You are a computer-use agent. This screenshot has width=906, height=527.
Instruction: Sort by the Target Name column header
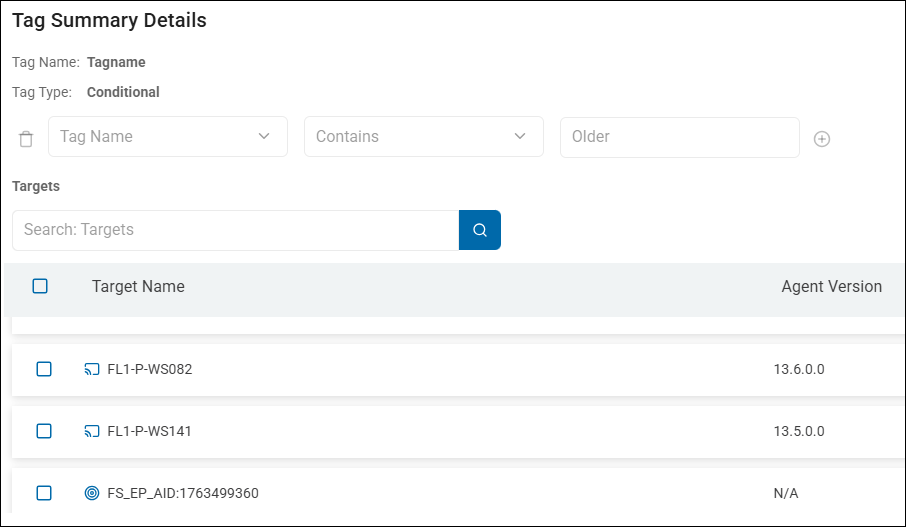[x=138, y=287]
